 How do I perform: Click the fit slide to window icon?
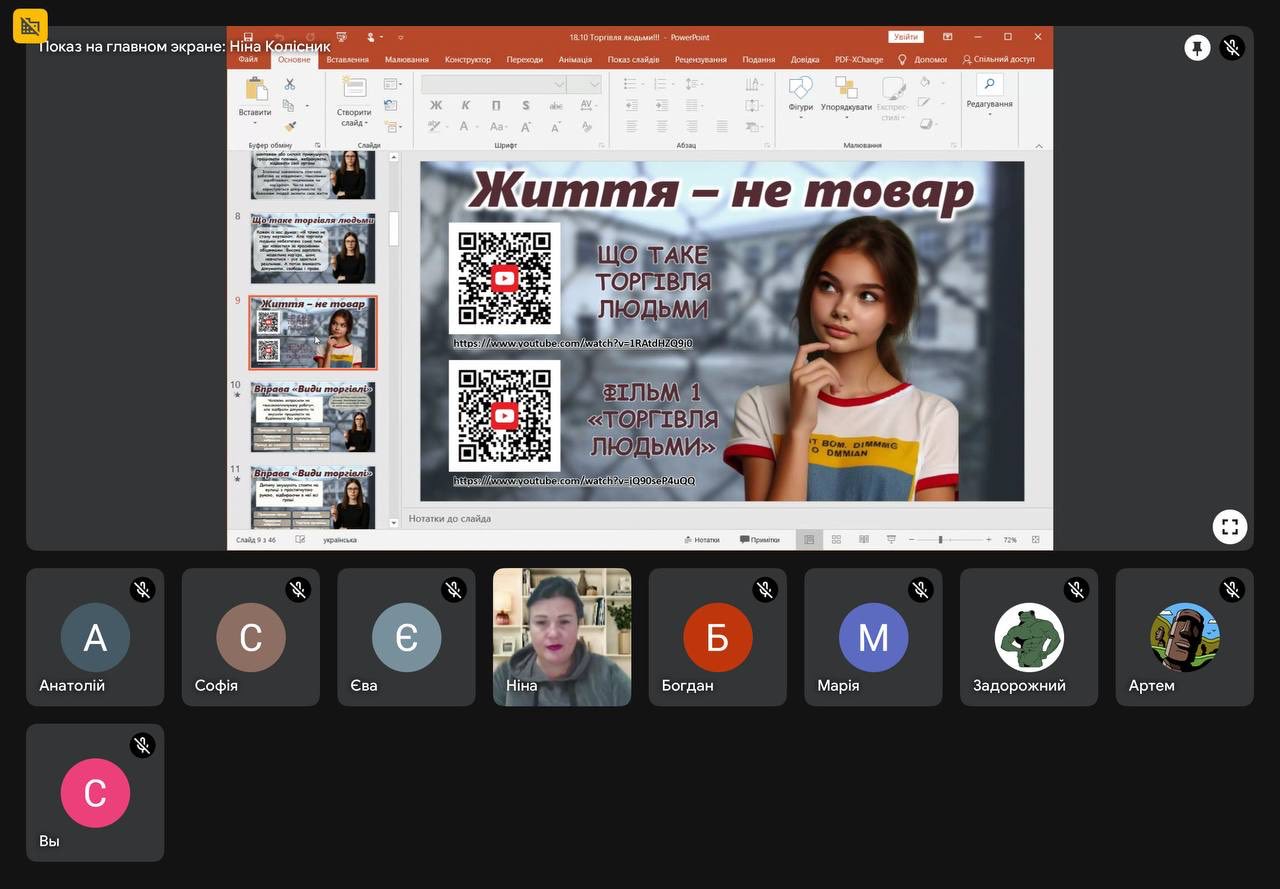click(x=1036, y=540)
